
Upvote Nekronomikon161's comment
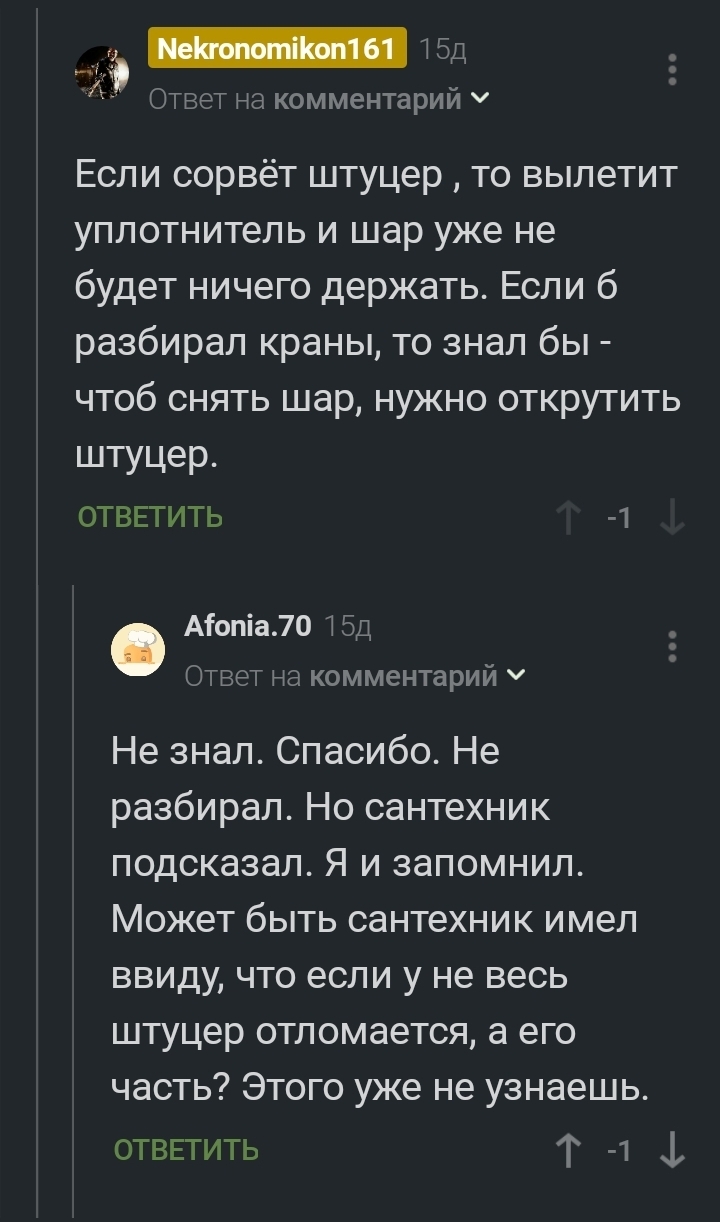pos(569,518)
